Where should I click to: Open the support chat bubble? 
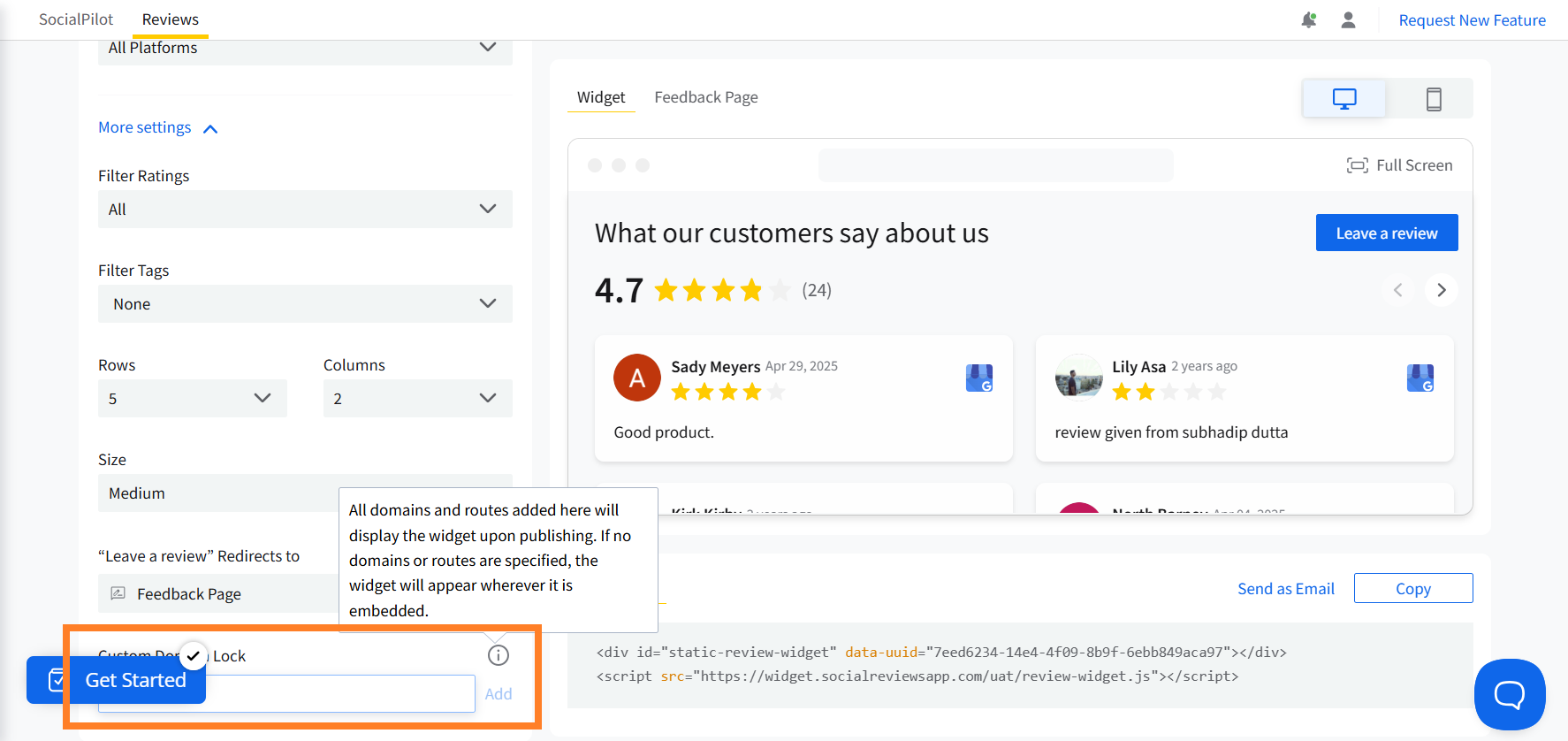tap(1510, 694)
